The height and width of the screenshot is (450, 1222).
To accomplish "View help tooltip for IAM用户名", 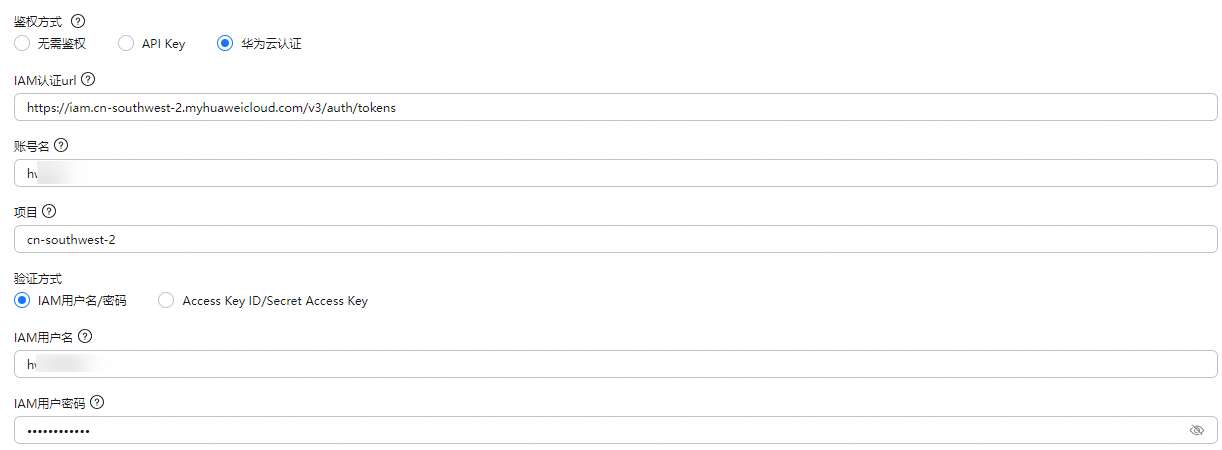I will (x=84, y=336).
